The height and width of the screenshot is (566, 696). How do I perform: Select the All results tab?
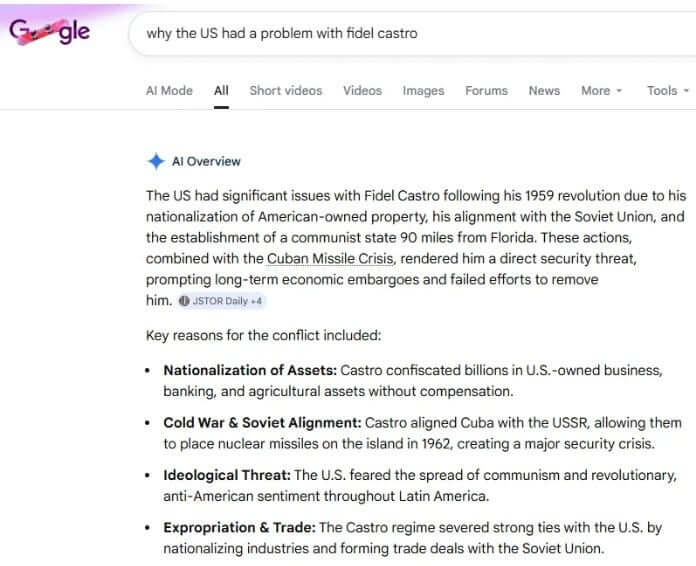221,90
